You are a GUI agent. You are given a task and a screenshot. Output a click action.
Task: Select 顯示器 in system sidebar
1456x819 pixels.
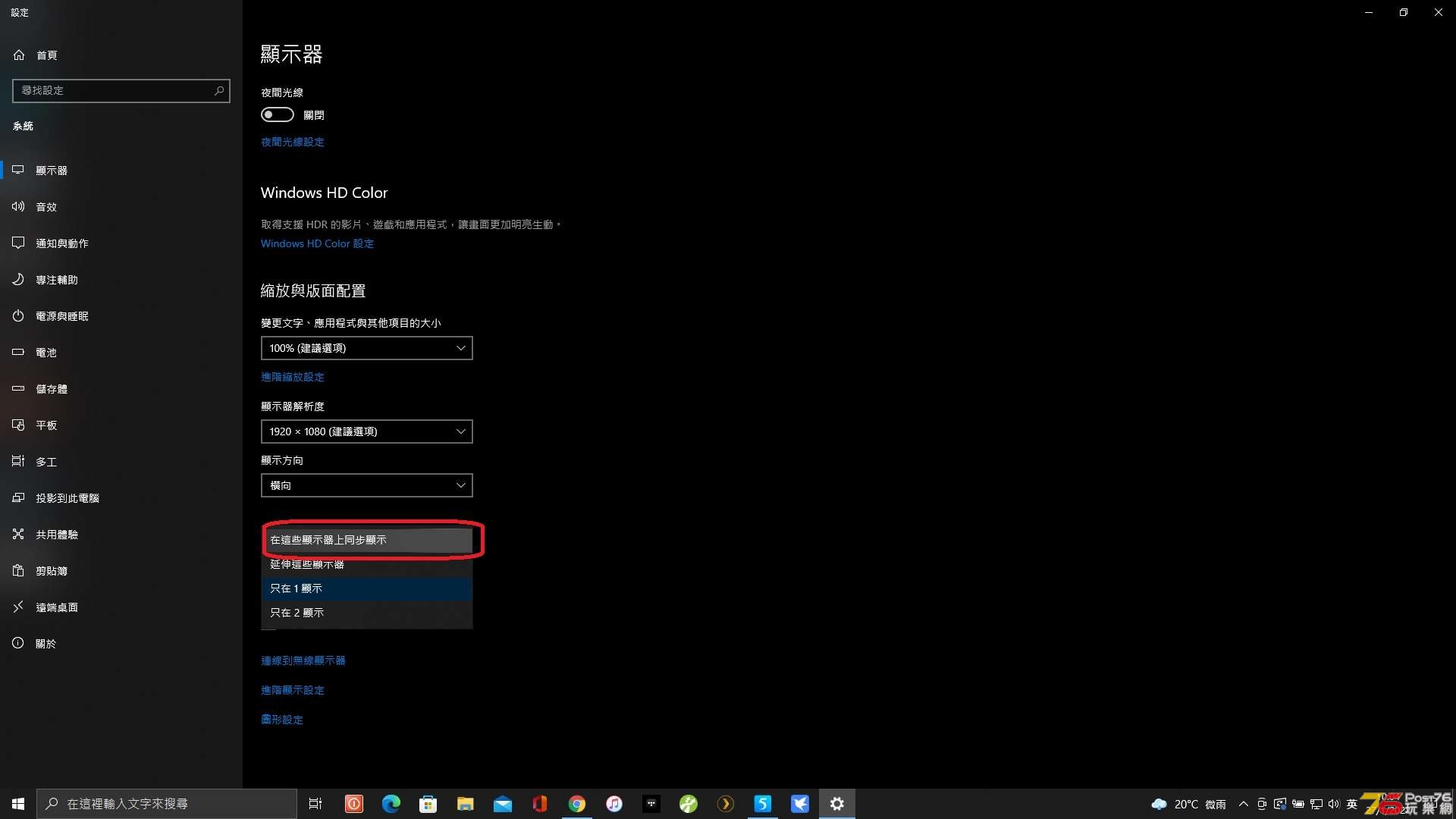click(x=121, y=170)
